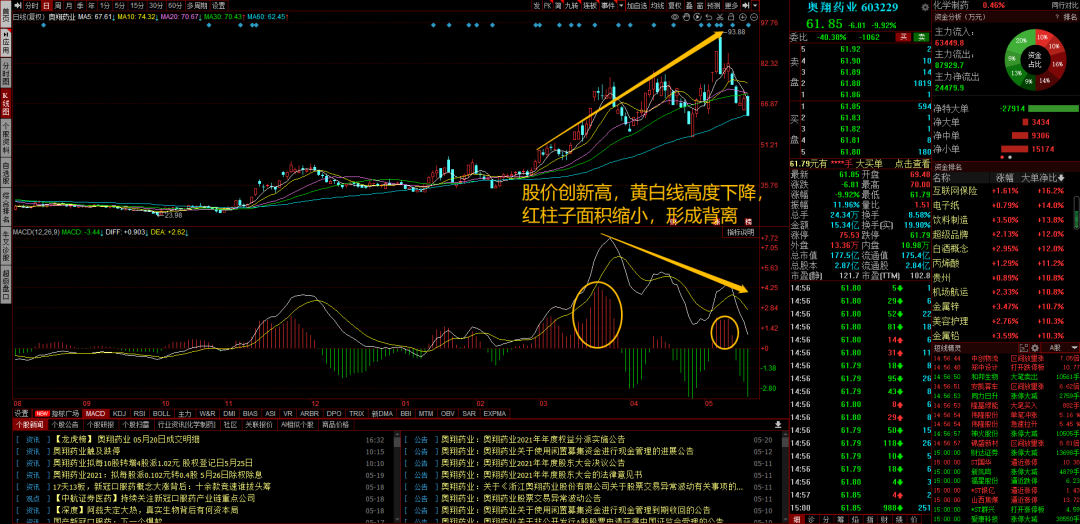Switch to 个股研报 research reports tab
Image resolution: width=1080 pixels, height=524 pixels.
click(x=101, y=425)
